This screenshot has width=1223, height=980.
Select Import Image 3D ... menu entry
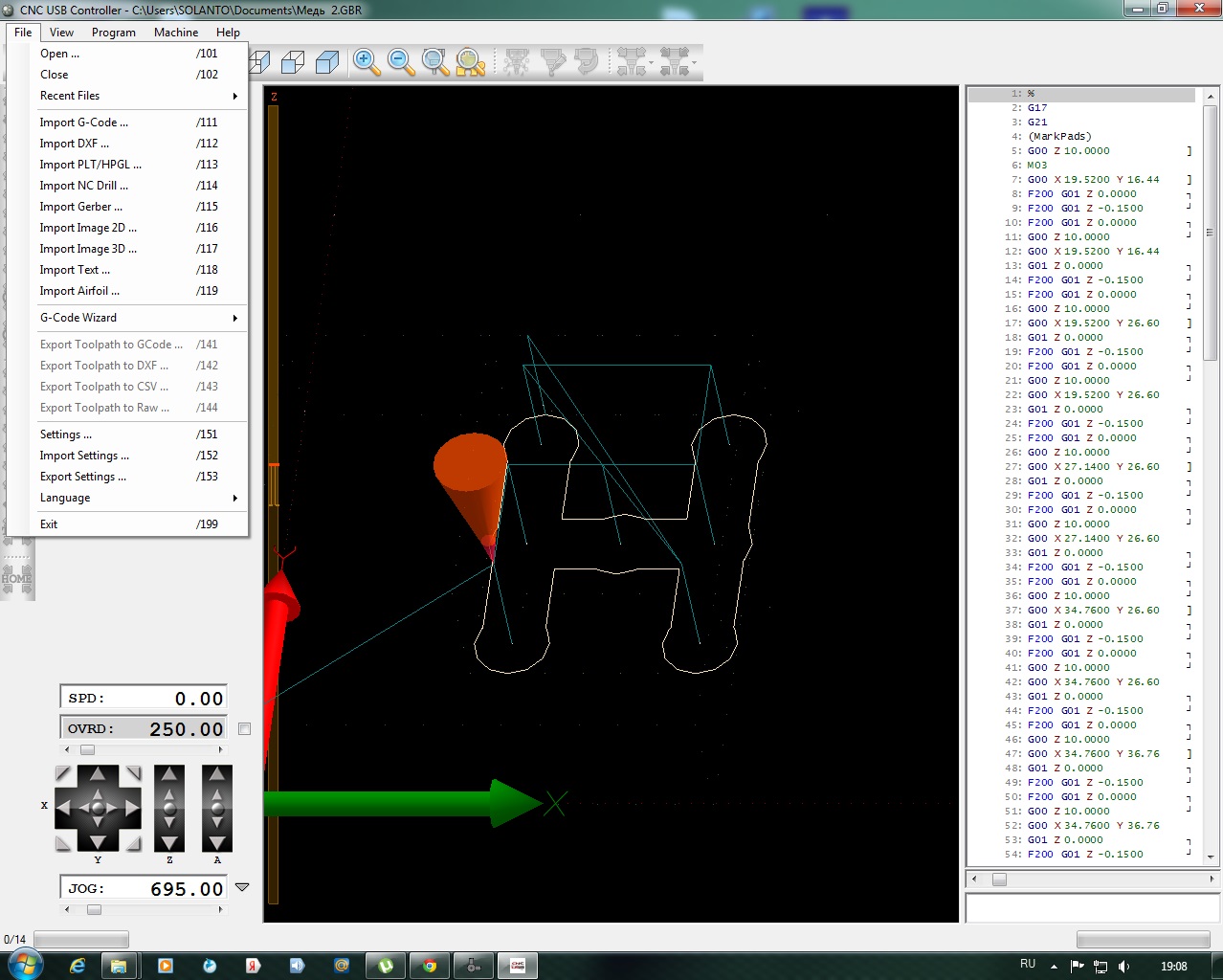[127, 249]
